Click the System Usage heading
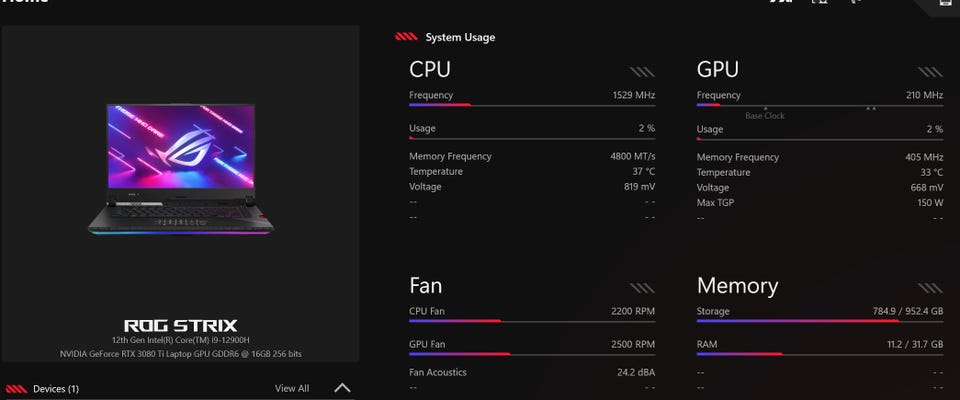The height and width of the screenshot is (400, 960). click(x=460, y=38)
